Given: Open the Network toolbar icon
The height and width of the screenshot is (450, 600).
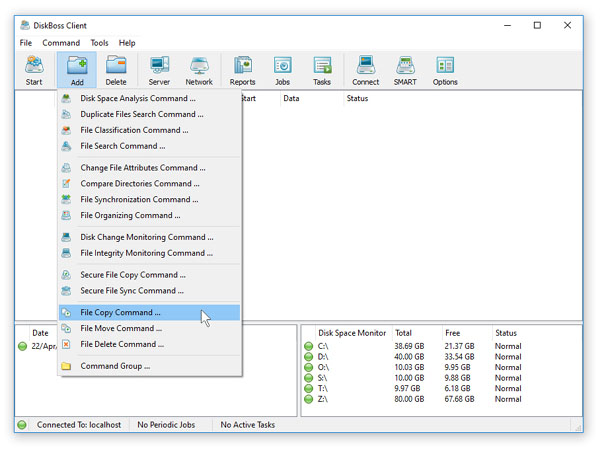Looking at the screenshot, I should point(199,70).
